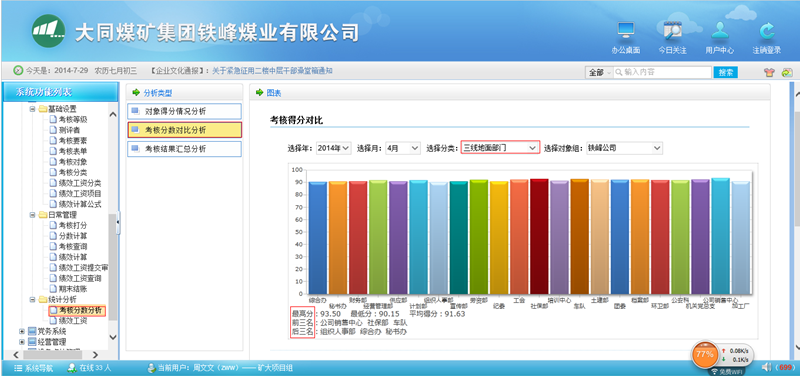Click inside the 输入内容 search field

pos(662,72)
